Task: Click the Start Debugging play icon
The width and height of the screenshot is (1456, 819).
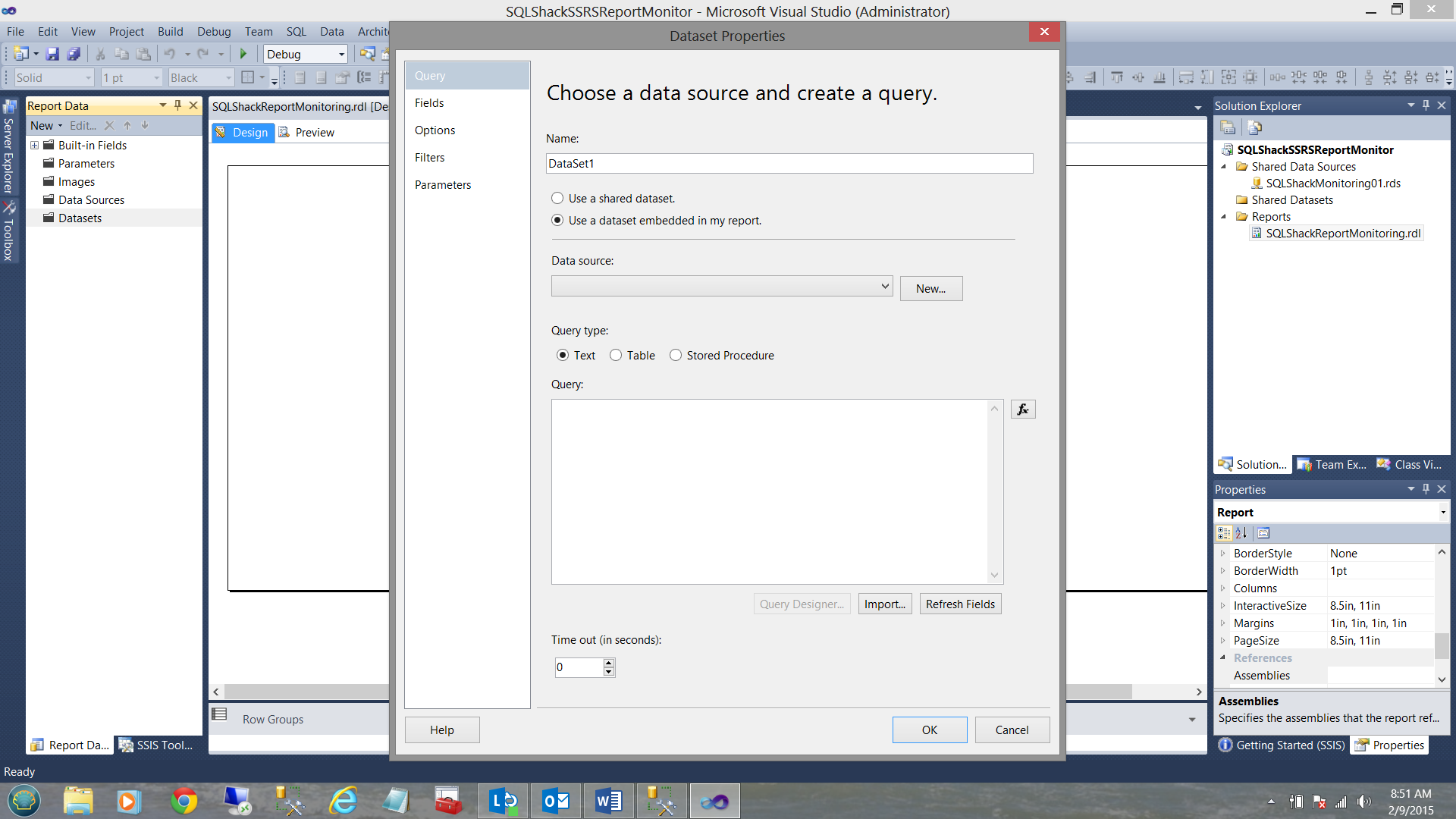Action: tap(243, 54)
